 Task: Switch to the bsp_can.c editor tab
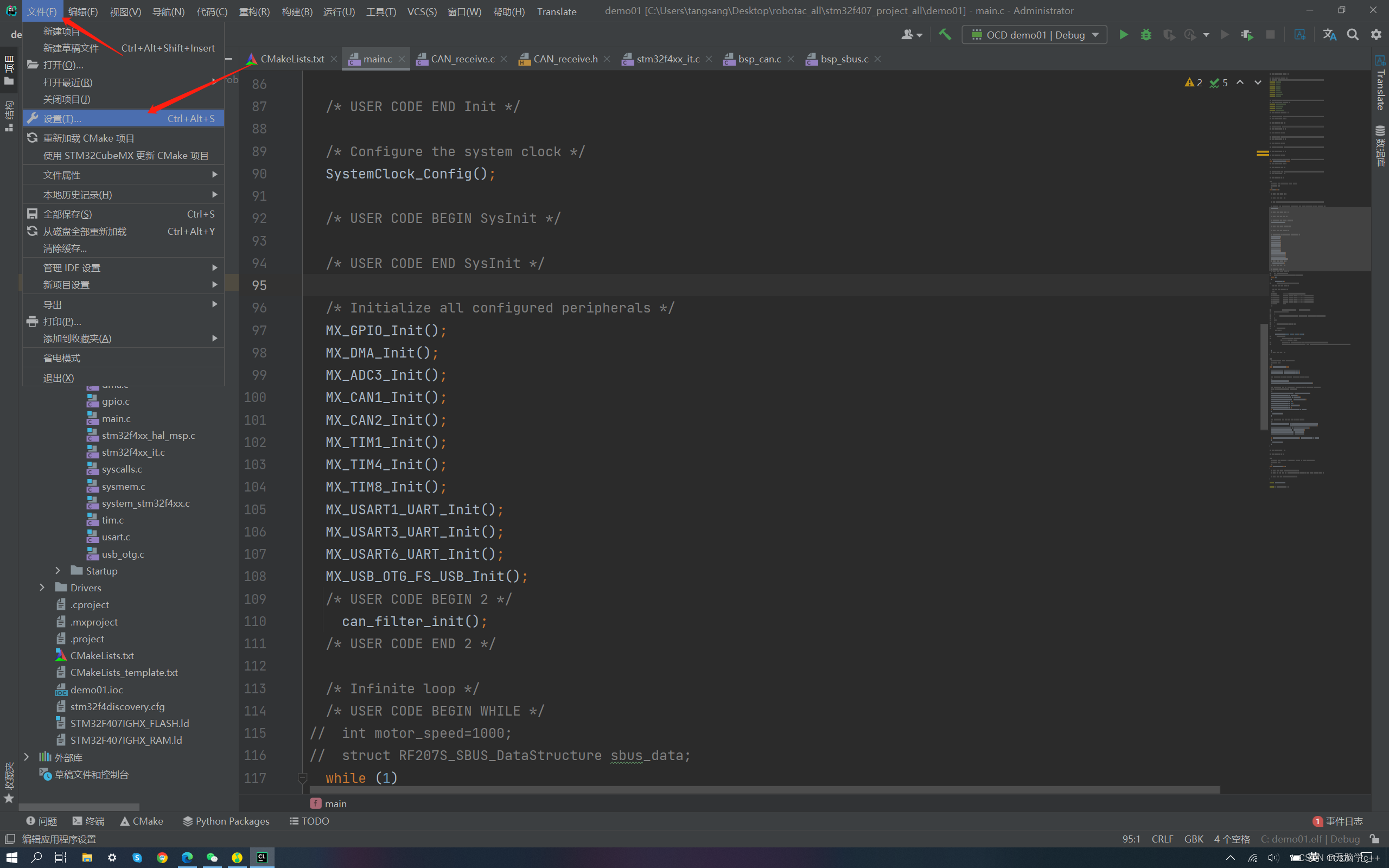760,59
